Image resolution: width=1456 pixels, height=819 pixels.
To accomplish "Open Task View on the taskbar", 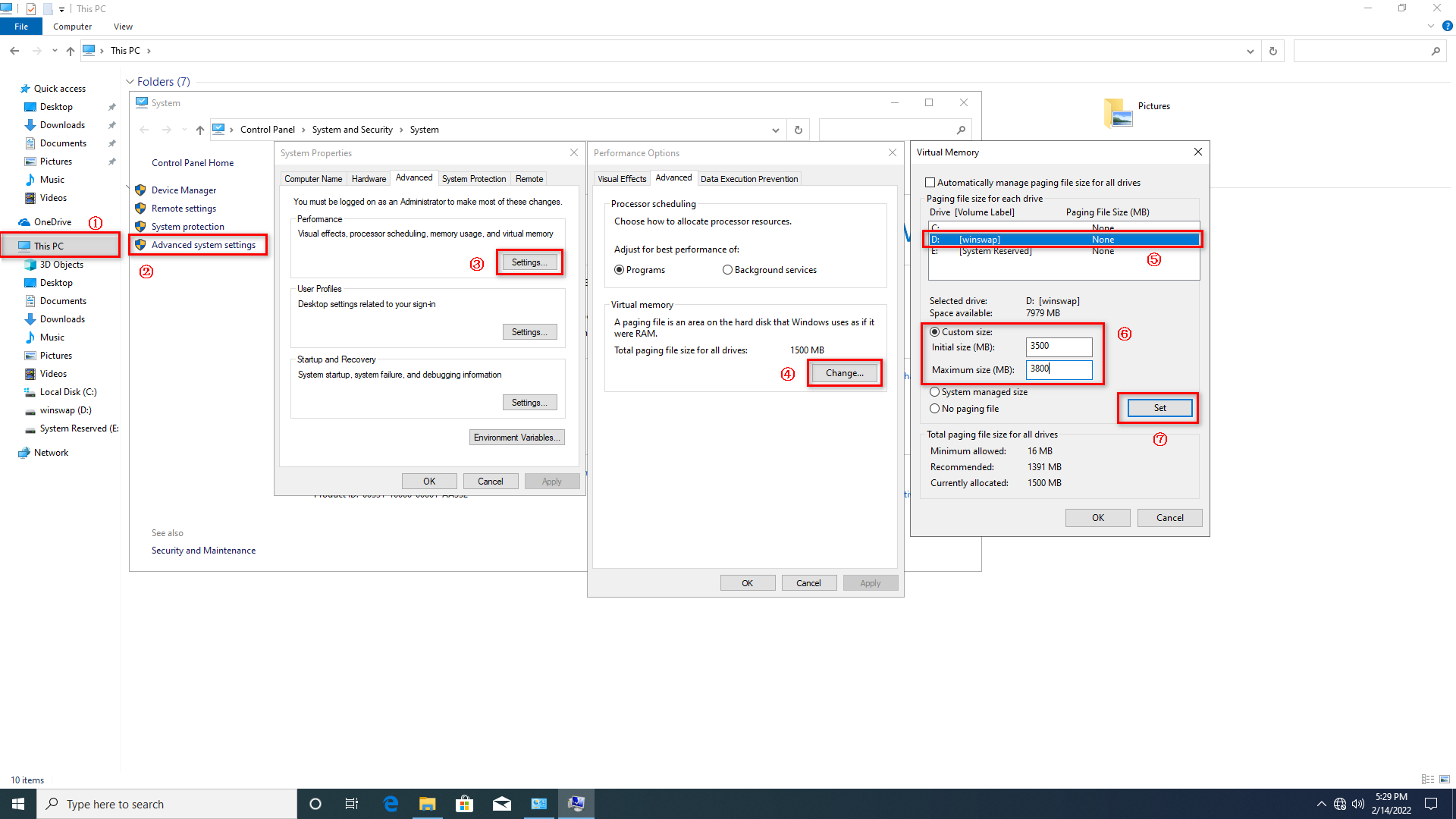I will click(x=352, y=804).
